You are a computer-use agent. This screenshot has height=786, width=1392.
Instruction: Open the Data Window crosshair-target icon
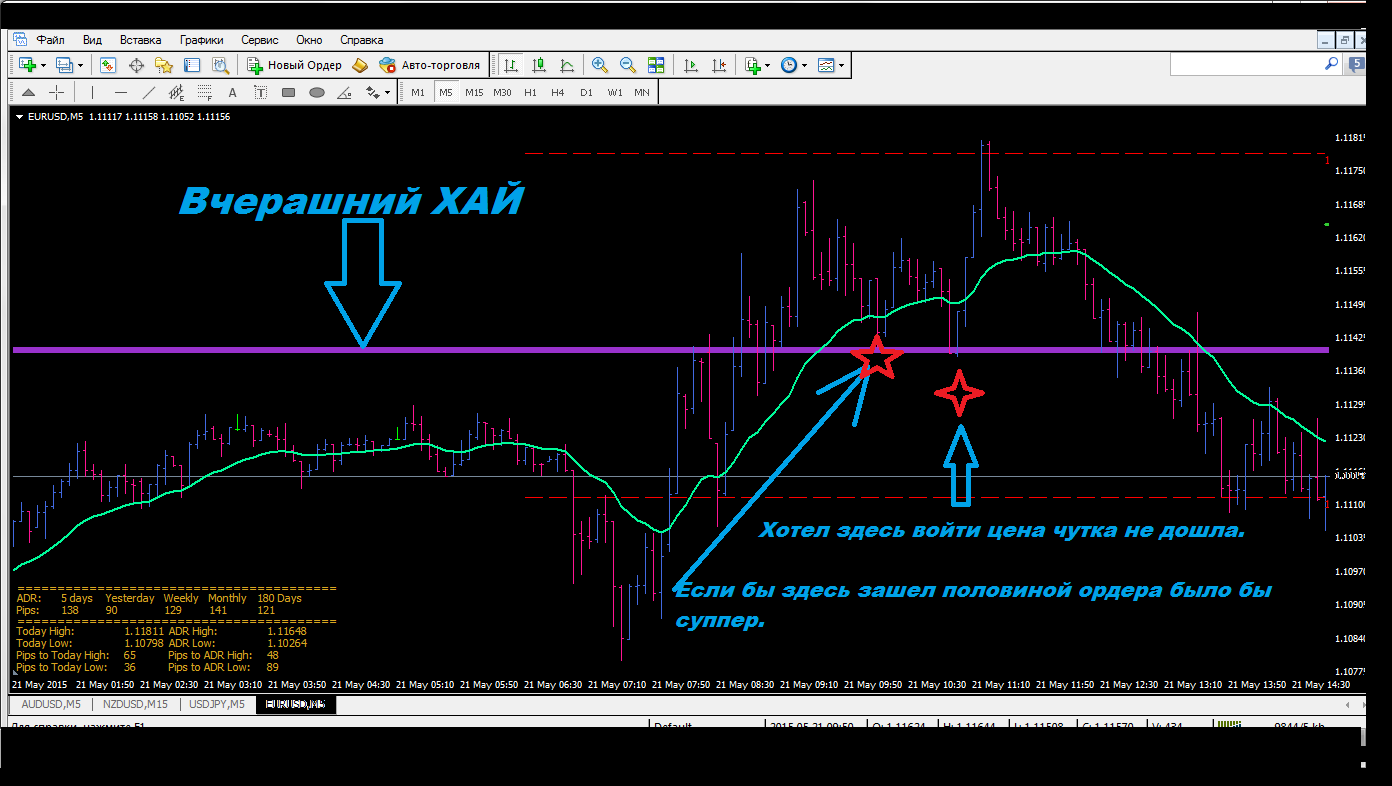tap(136, 65)
